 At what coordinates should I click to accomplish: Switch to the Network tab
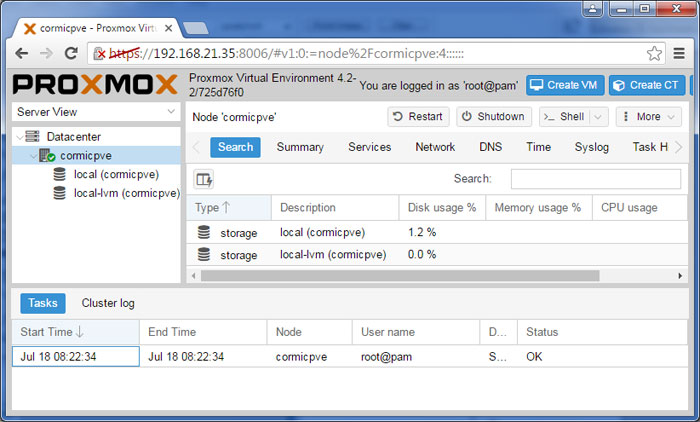435,147
